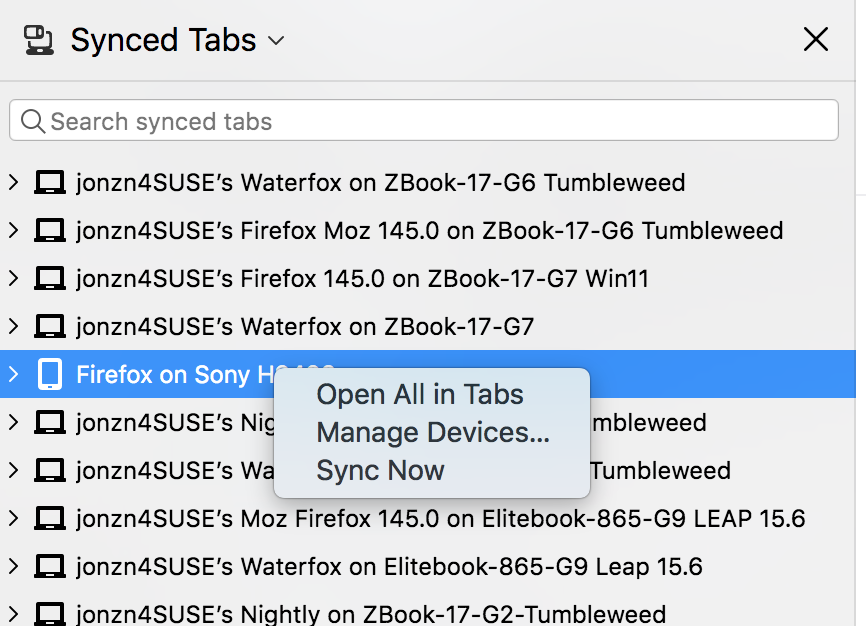Click the laptop icon for Firefox 145.0 Win11
Viewport: 866px width, 626px height.
(x=50, y=279)
